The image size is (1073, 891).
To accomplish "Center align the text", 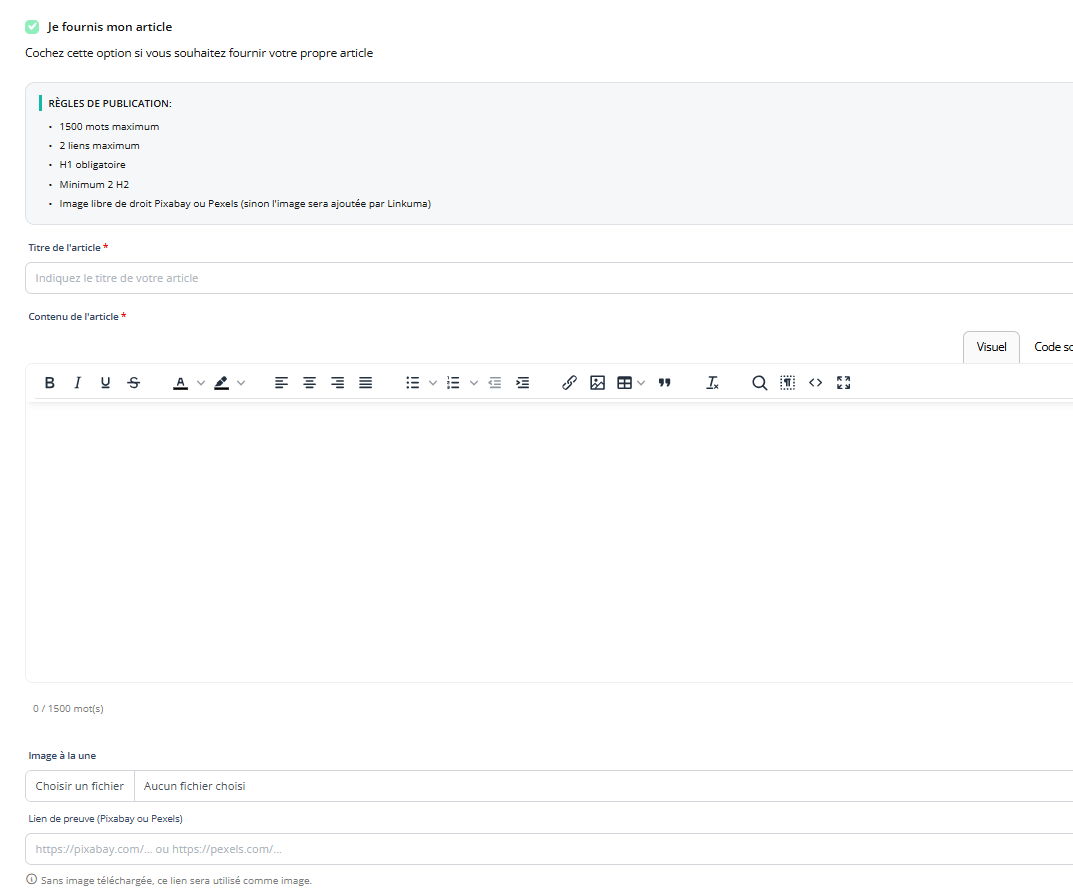I will [310, 383].
